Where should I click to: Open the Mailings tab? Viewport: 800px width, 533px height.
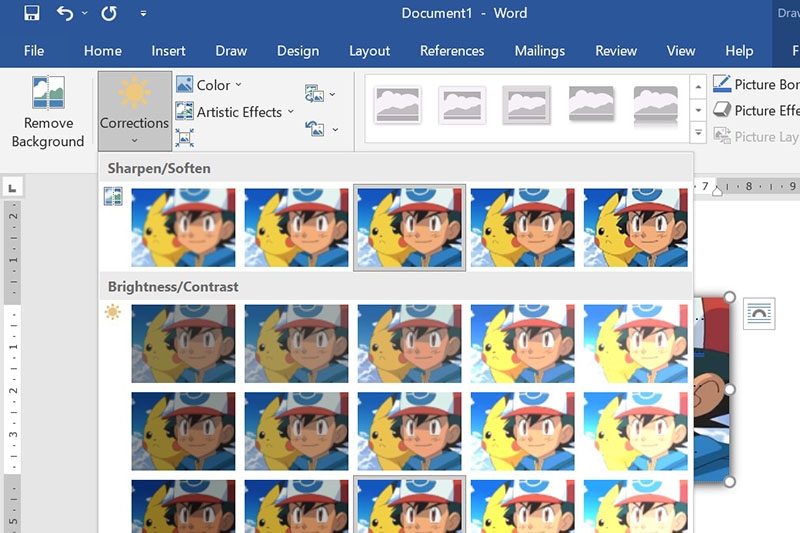click(539, 51)
